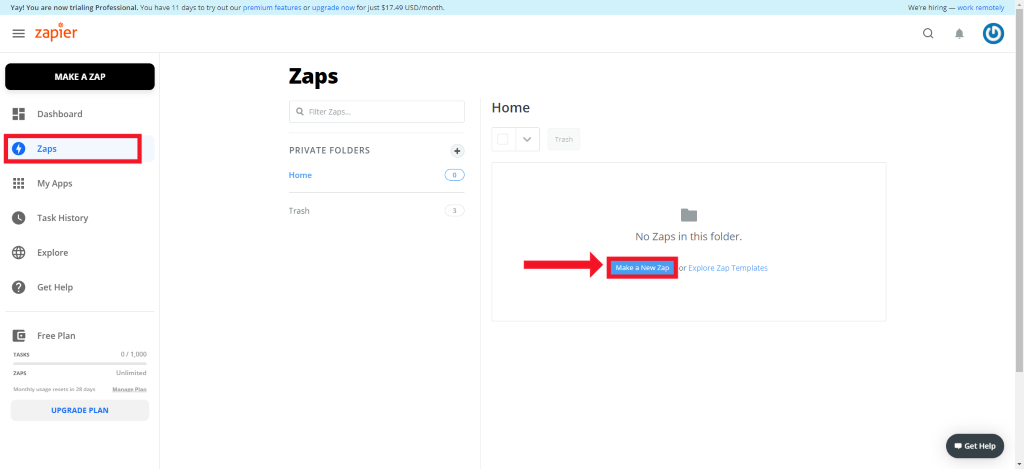Open search with the magnifier icon

[x=928, y=34]
